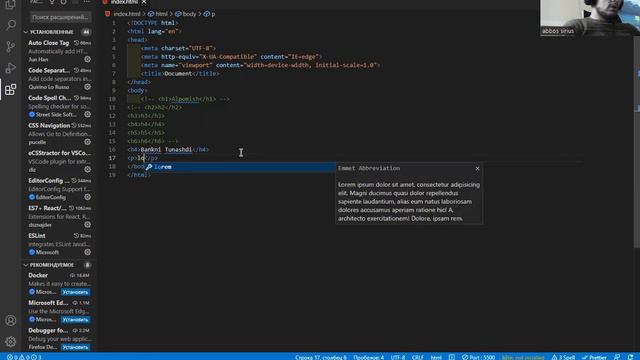Viewport: 640px width, 360px height.
Task: Click the notifications bell in status bar
Action: (x=631, y=357)
